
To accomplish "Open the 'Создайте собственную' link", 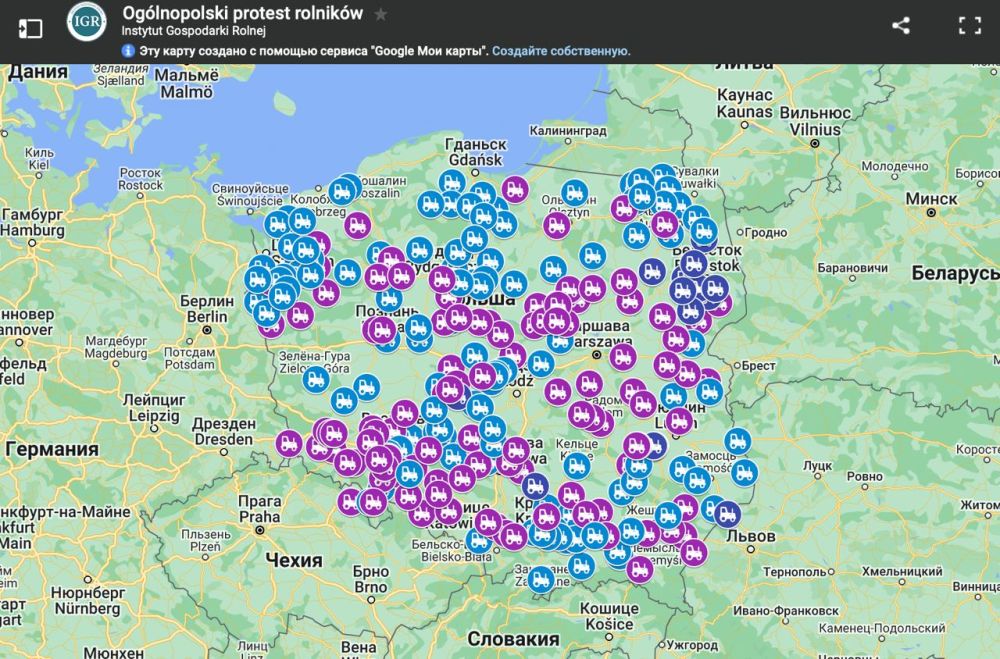I will click(560, 51).
